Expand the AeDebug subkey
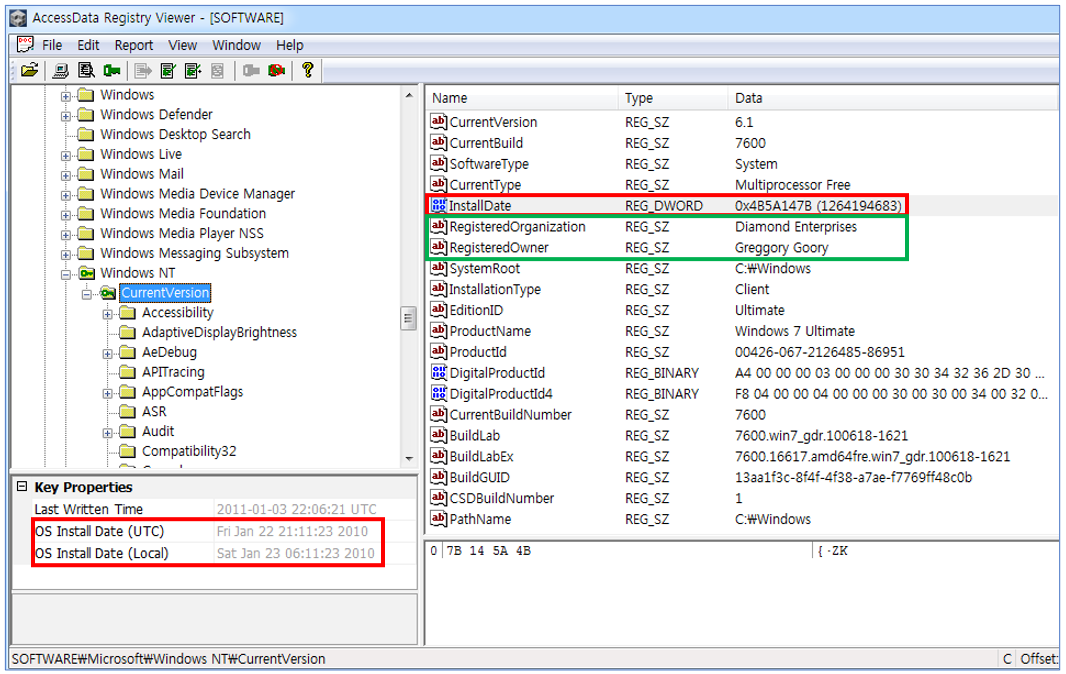 point(107,354)
